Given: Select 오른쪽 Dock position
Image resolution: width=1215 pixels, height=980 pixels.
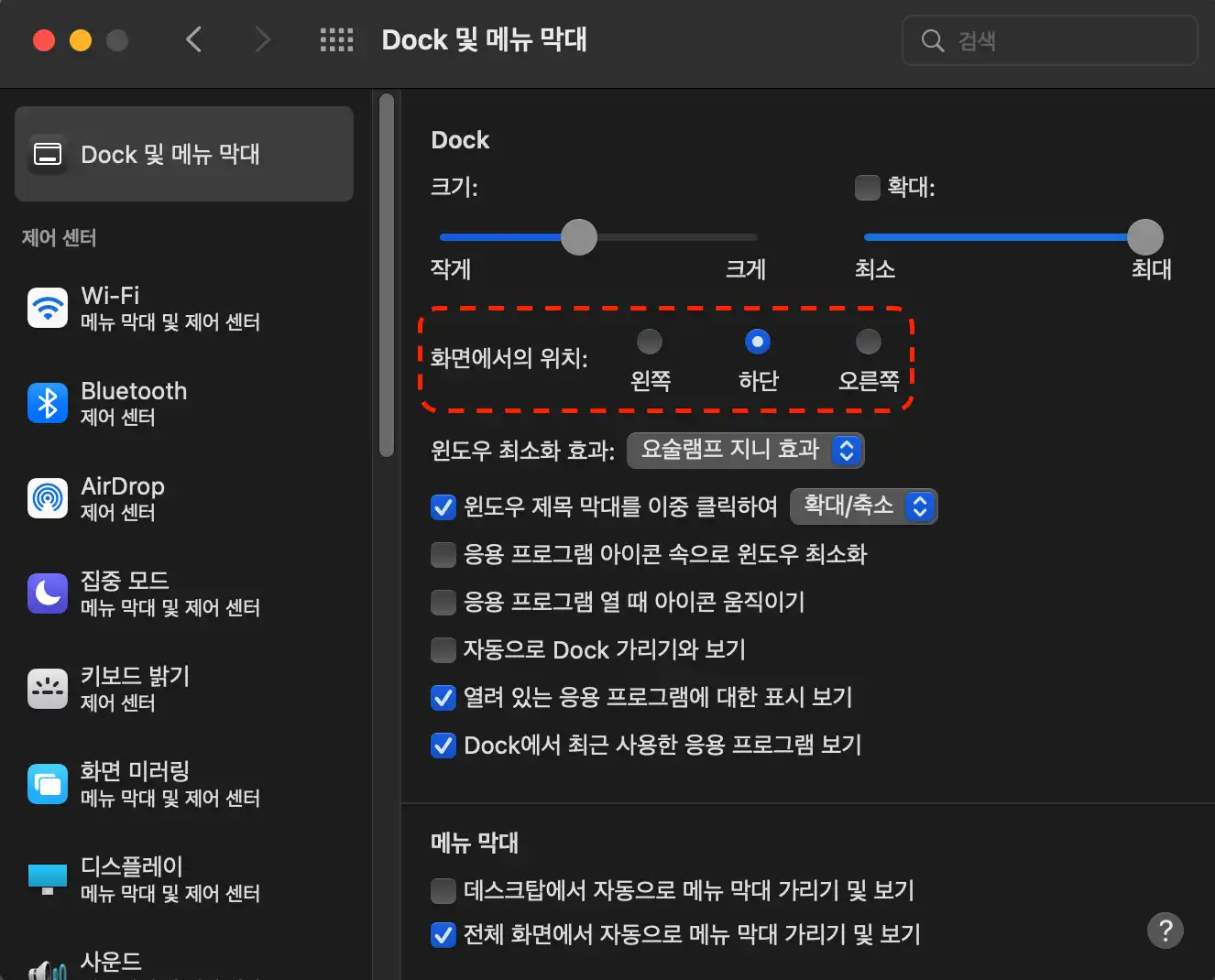Looking at the screenshot, I should [x=868, y=342].
